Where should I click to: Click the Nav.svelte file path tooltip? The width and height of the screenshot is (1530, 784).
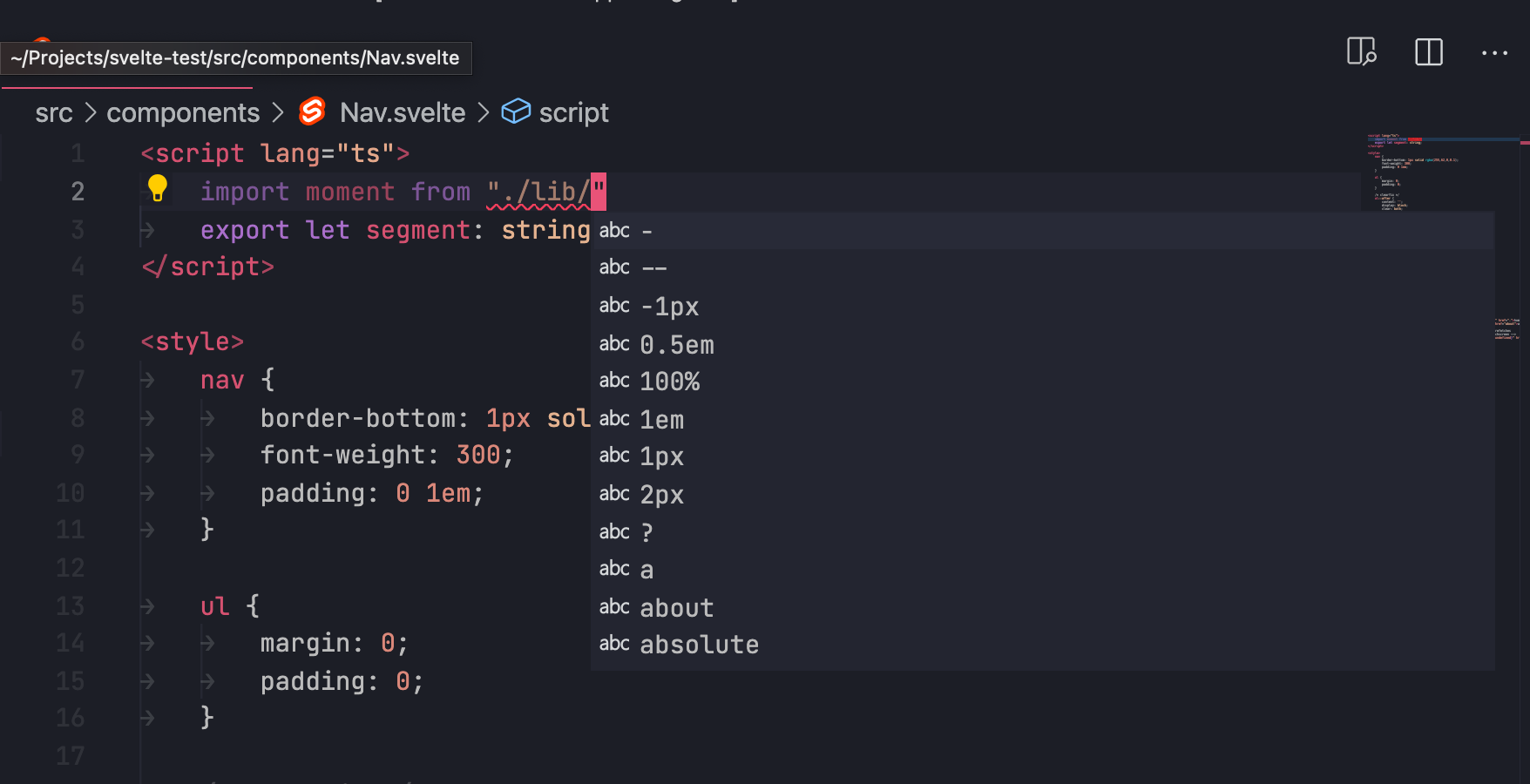(235, 57)
